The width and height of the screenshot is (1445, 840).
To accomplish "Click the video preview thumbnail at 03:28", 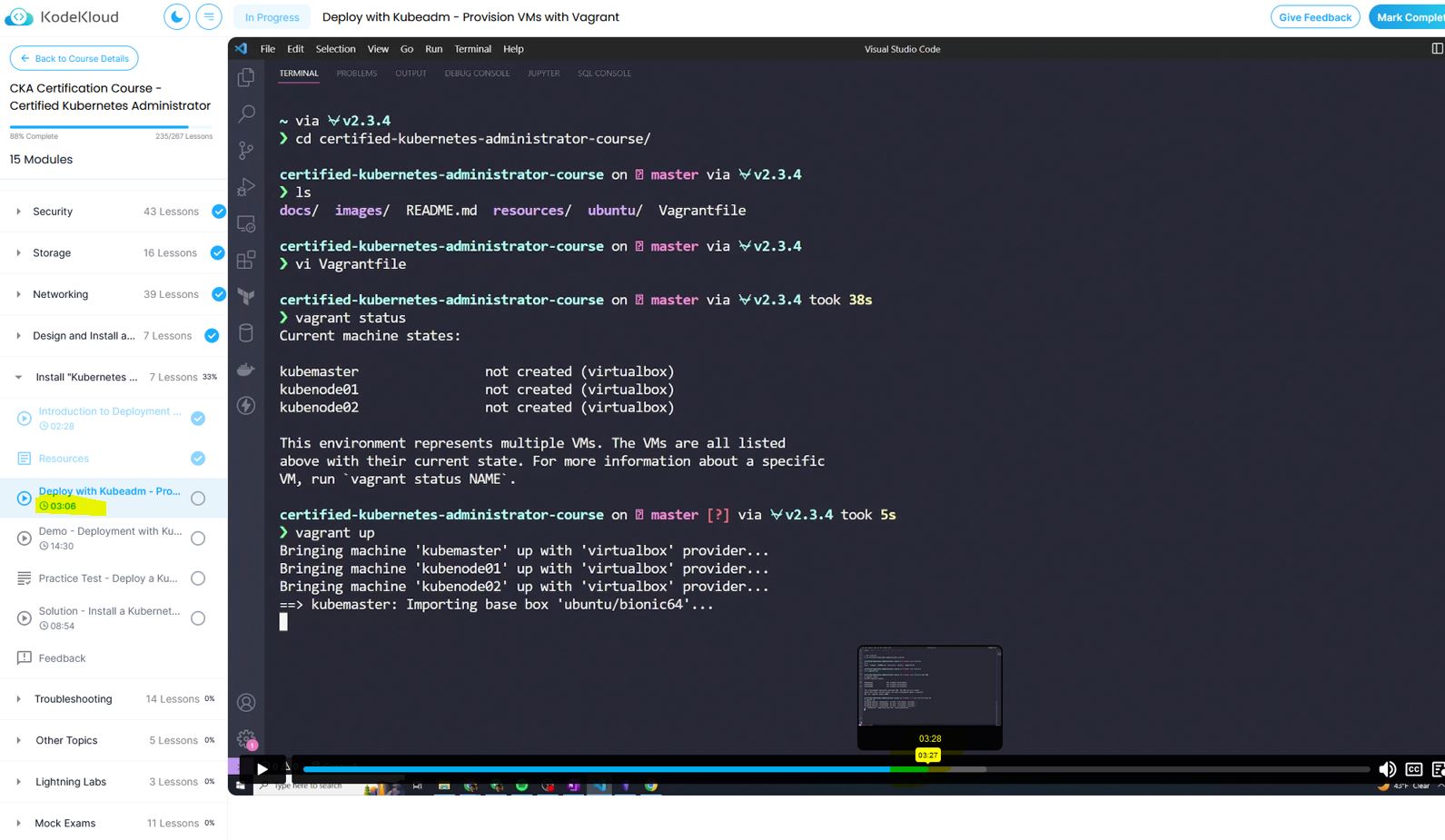I will (930, 687).
